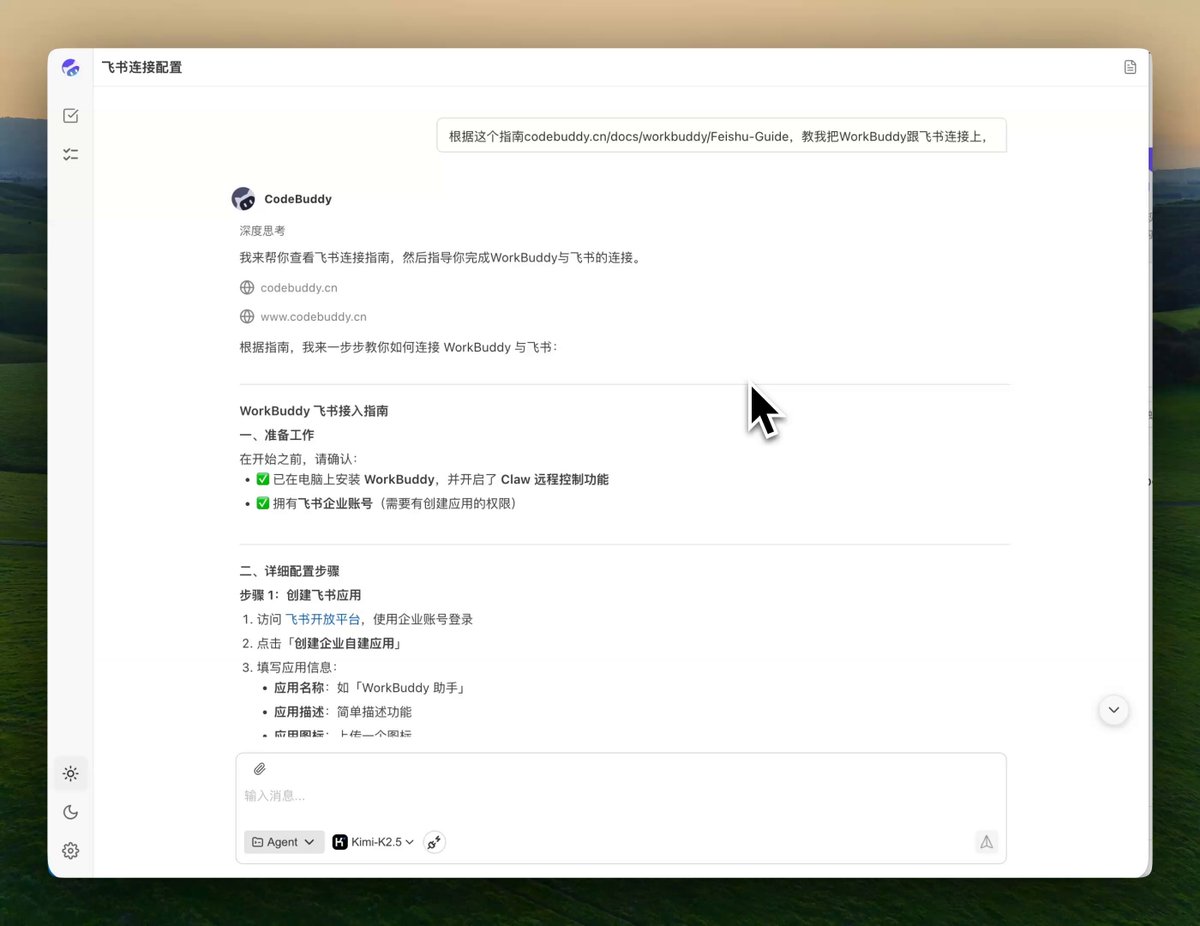Click the 输入消息 input field
Viewport: 1200px width, 926px height.
point(621,796)
